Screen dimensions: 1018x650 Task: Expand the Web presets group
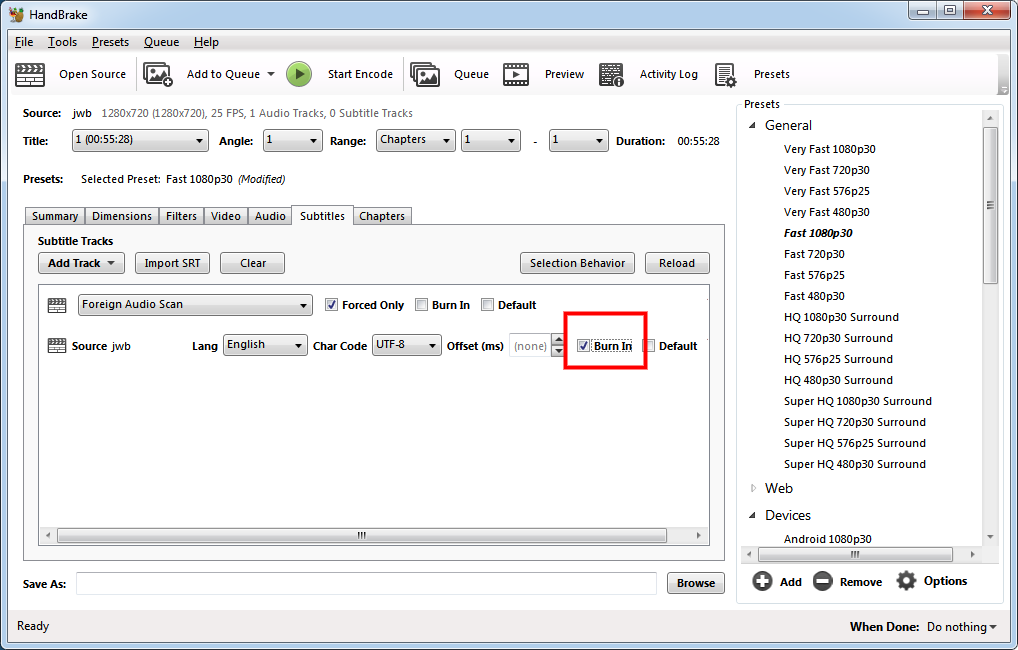[x=753, y=488]
